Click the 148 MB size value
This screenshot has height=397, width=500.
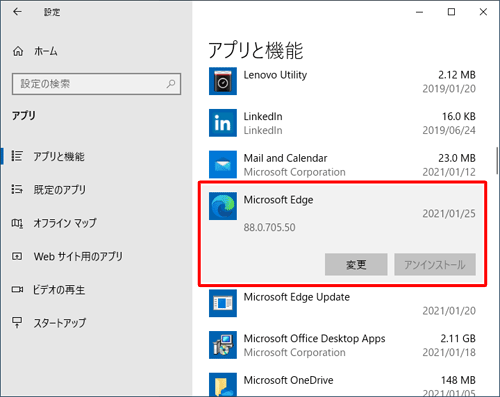coord(458,380)
